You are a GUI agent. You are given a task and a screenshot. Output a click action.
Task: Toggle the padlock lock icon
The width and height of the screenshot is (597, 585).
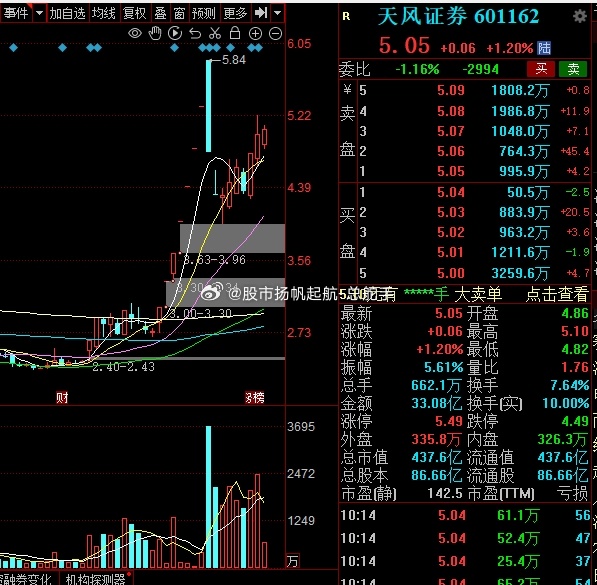(235, 33)
